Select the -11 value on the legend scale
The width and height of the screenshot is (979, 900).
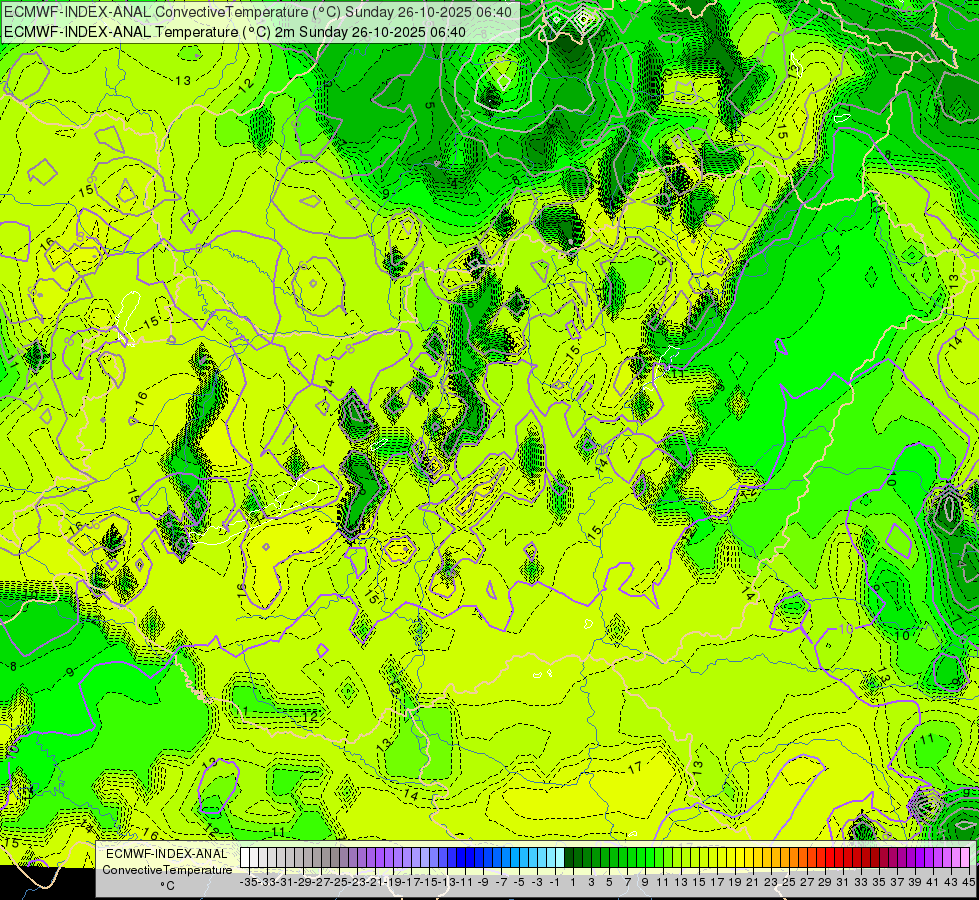465,882
